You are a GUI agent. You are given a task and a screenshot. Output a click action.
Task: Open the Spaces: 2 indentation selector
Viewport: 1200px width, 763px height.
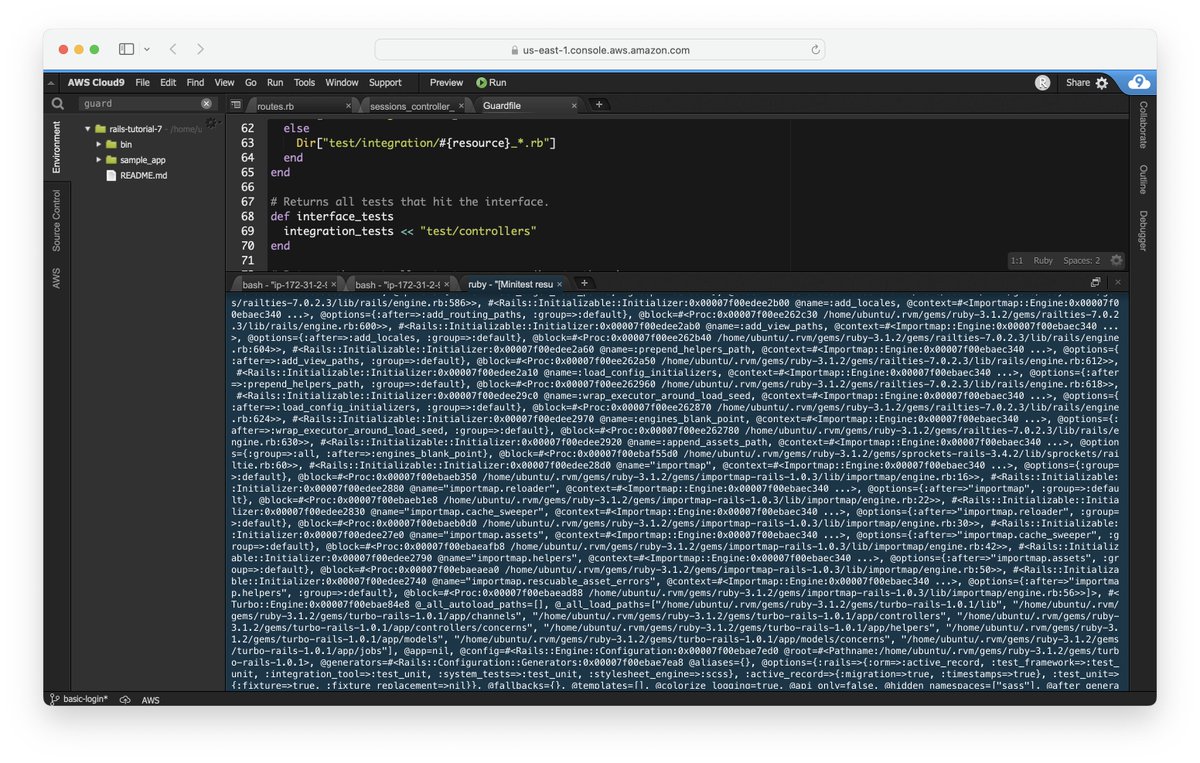[x=1081, y=260]
